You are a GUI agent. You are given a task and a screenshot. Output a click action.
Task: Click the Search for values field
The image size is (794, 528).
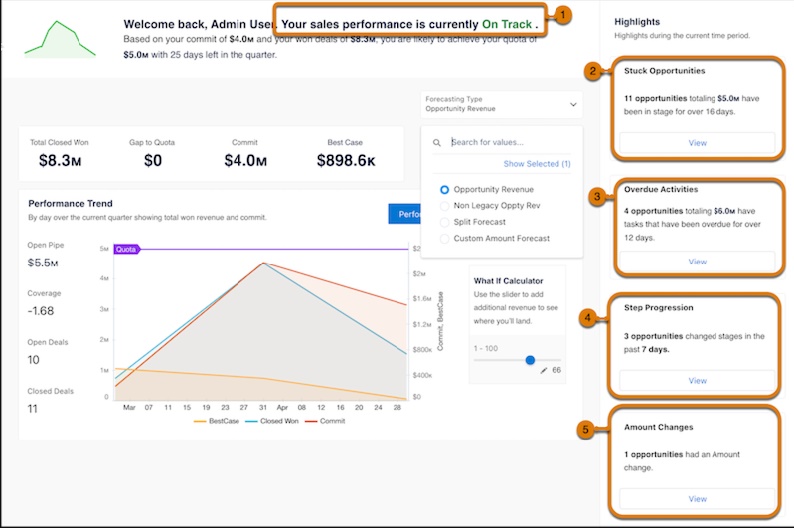point(510,142)
